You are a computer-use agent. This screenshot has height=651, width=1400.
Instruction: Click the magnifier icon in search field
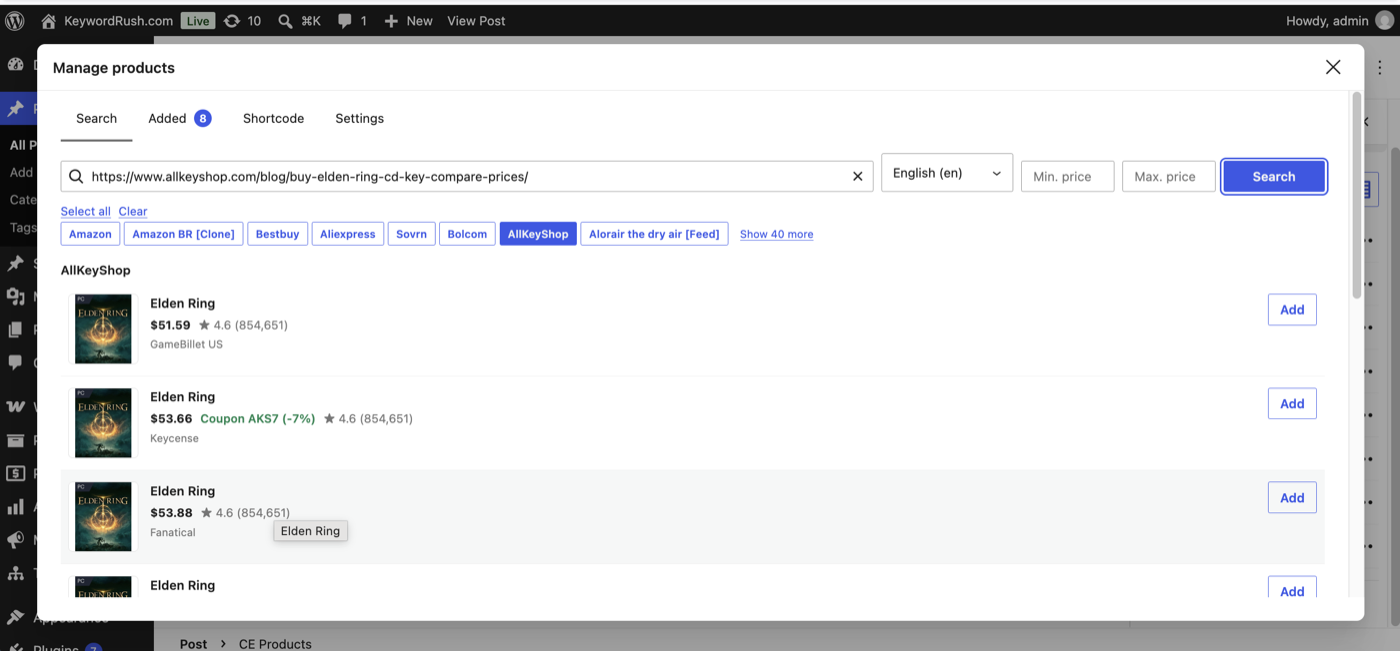coord(76,176)
